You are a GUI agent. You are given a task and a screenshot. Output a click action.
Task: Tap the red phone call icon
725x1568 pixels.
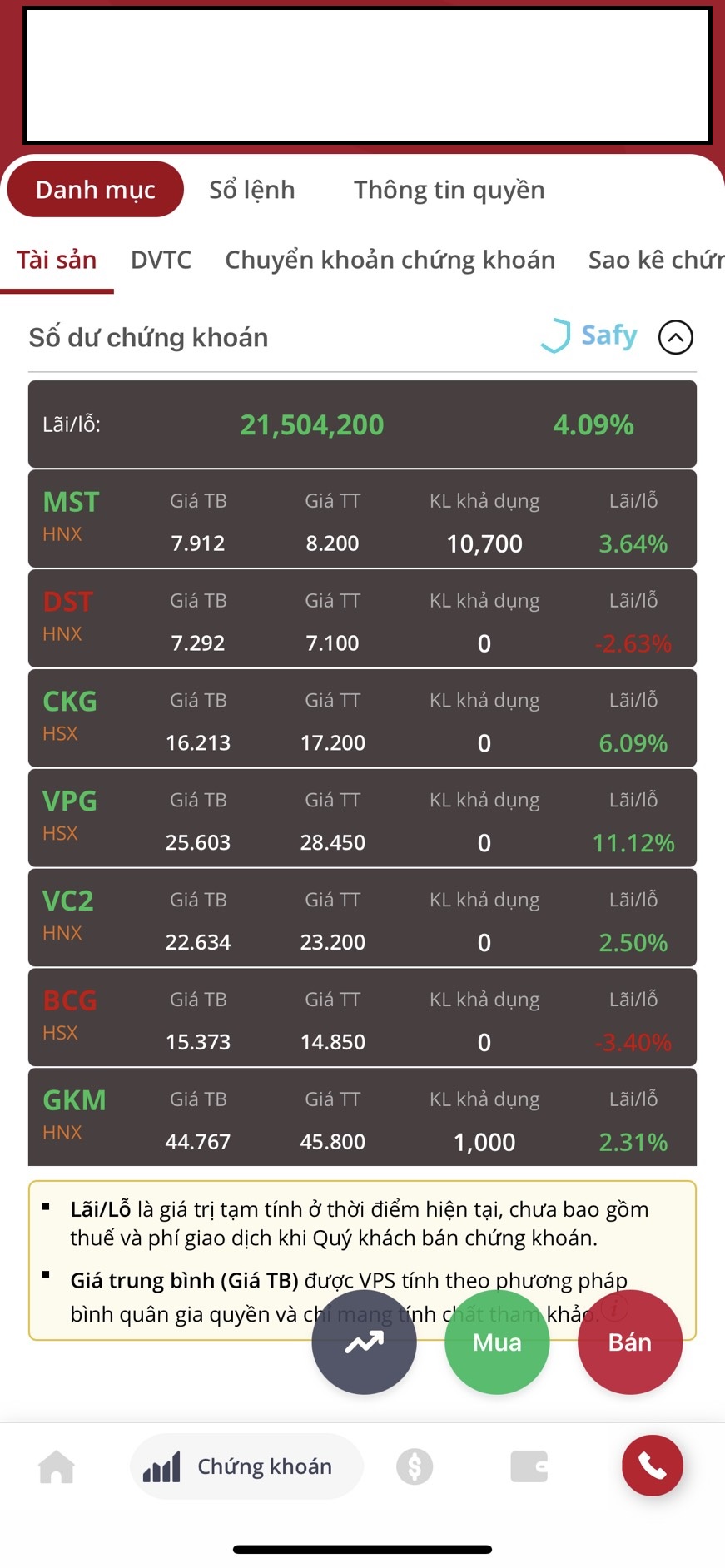652,1466
